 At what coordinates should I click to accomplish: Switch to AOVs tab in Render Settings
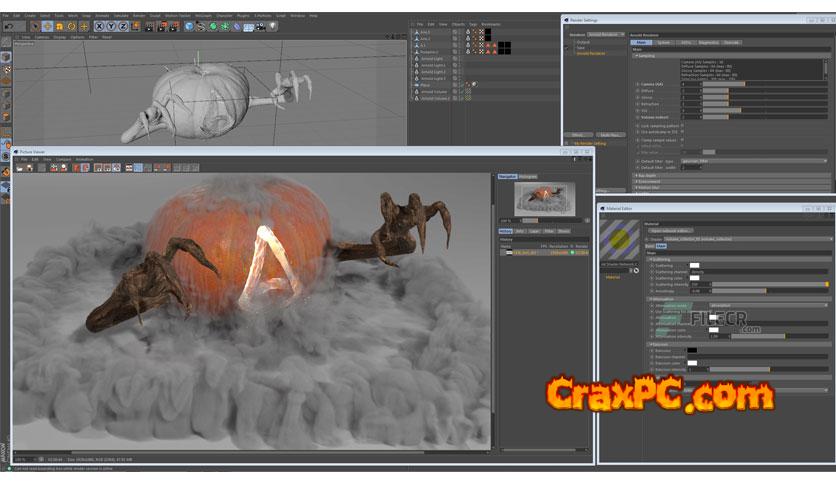686,43
